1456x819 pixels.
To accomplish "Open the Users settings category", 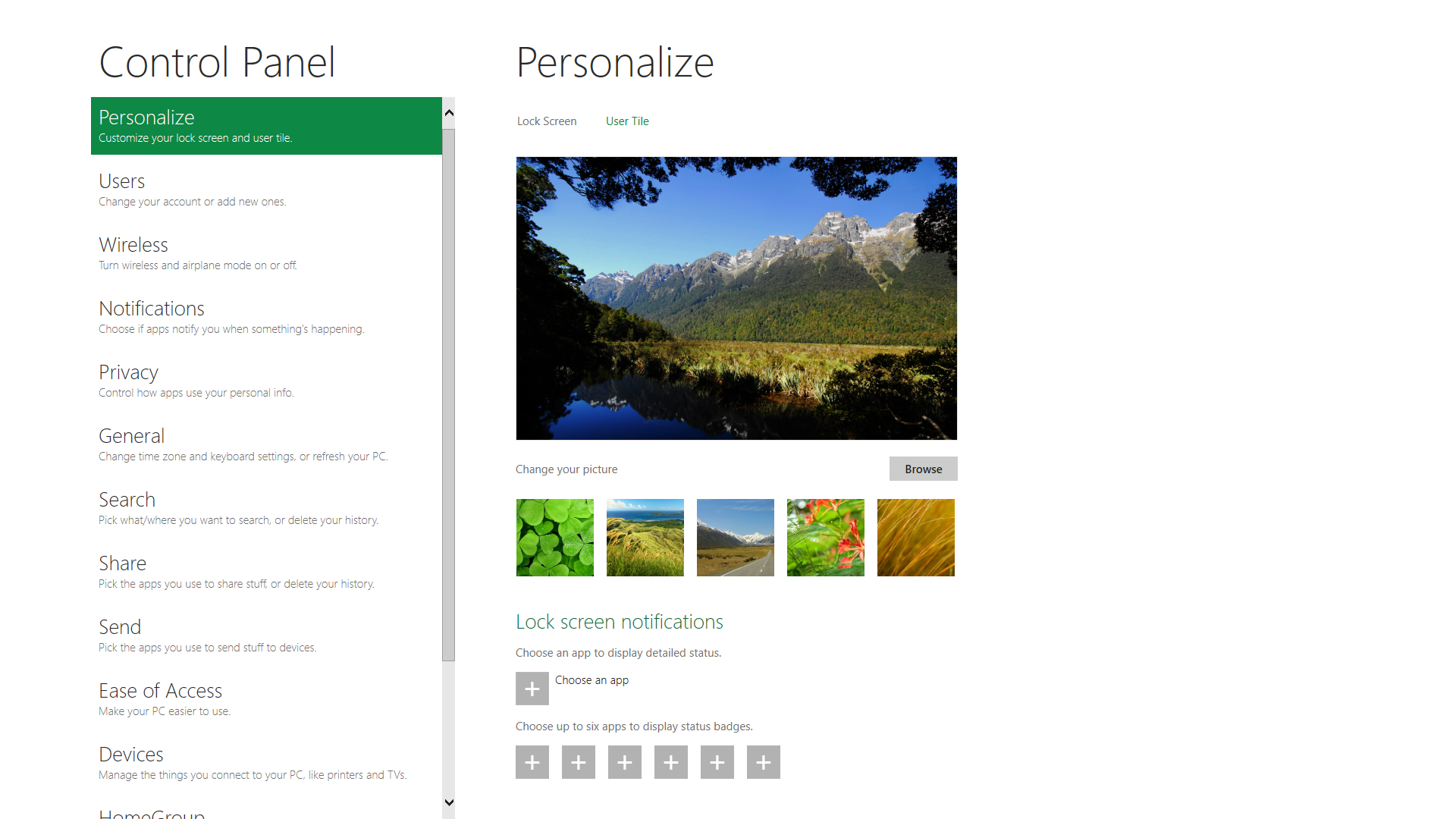I will coord(266,190).
